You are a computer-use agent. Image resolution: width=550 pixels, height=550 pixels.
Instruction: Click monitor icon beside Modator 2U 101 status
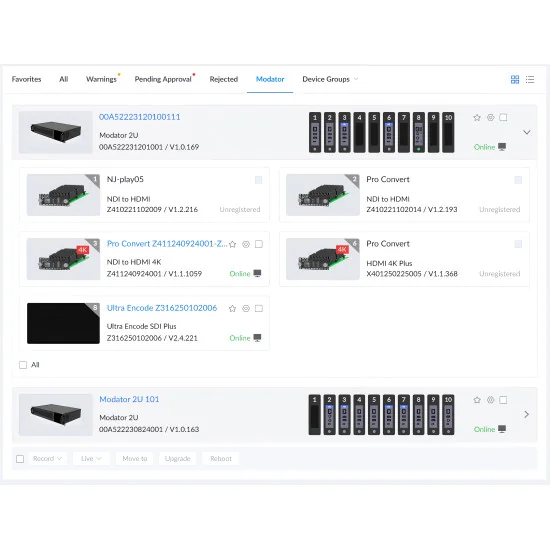[x=502, y=429]
